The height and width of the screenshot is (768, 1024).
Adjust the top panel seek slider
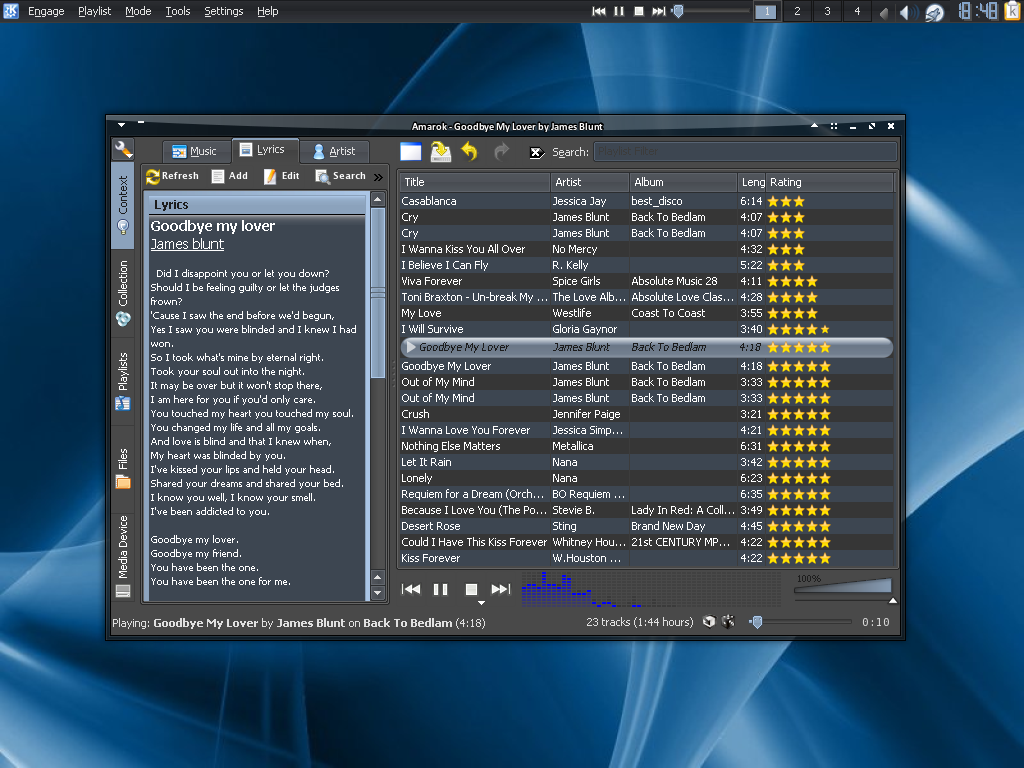pos(712,11)
